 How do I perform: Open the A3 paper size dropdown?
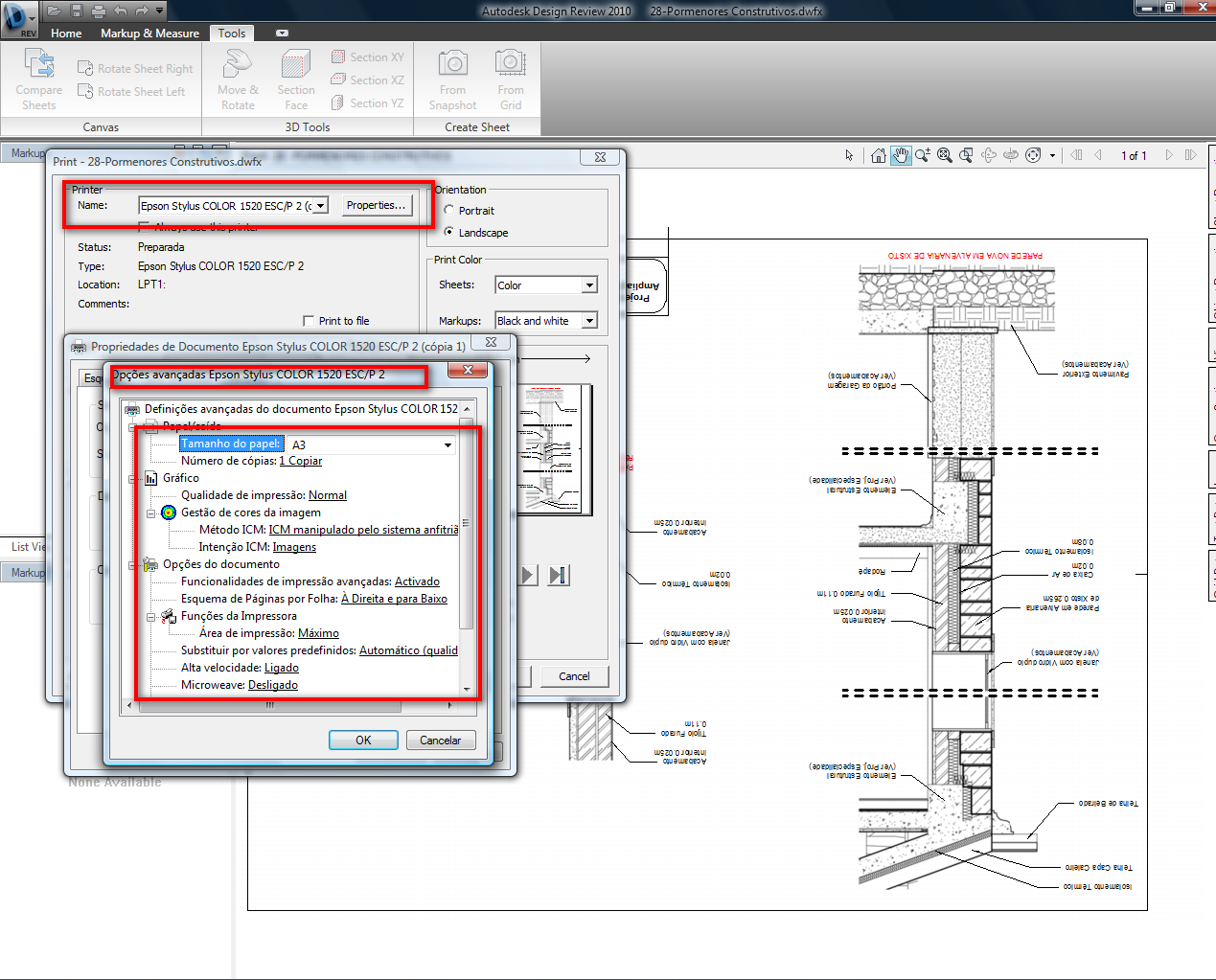click(x=447, y=444)
